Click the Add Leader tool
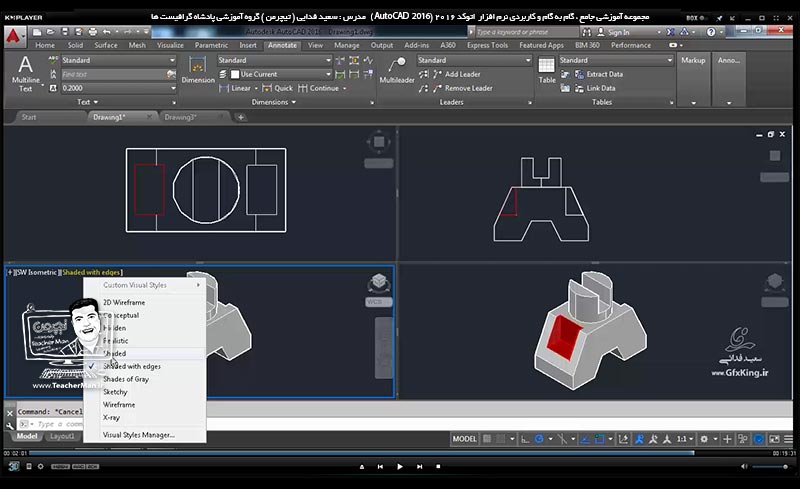Screen dimensions: 800x489 [456, 74]
